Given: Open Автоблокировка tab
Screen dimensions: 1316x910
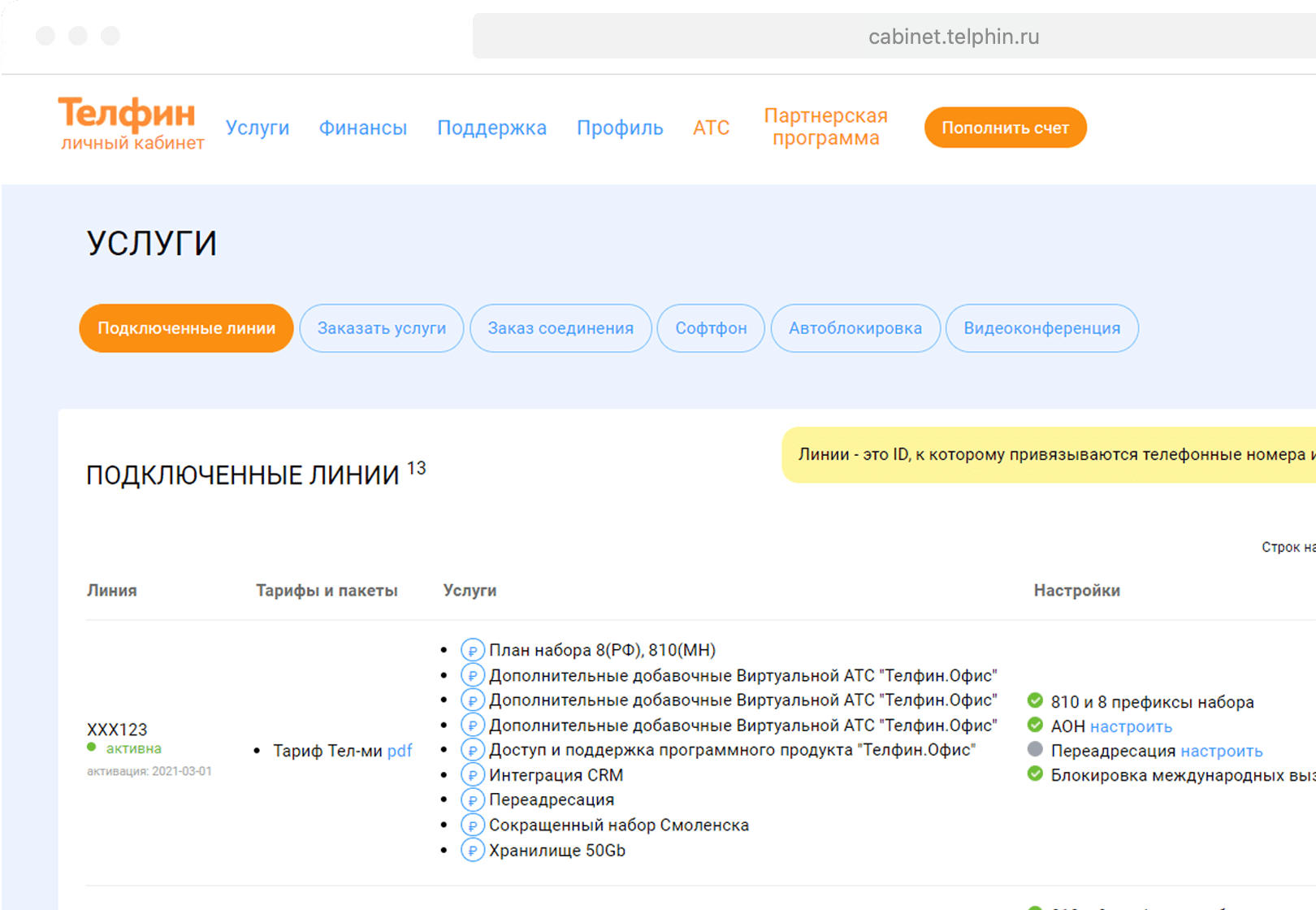Looking at the screenshot, I should (x=855, y=328).
